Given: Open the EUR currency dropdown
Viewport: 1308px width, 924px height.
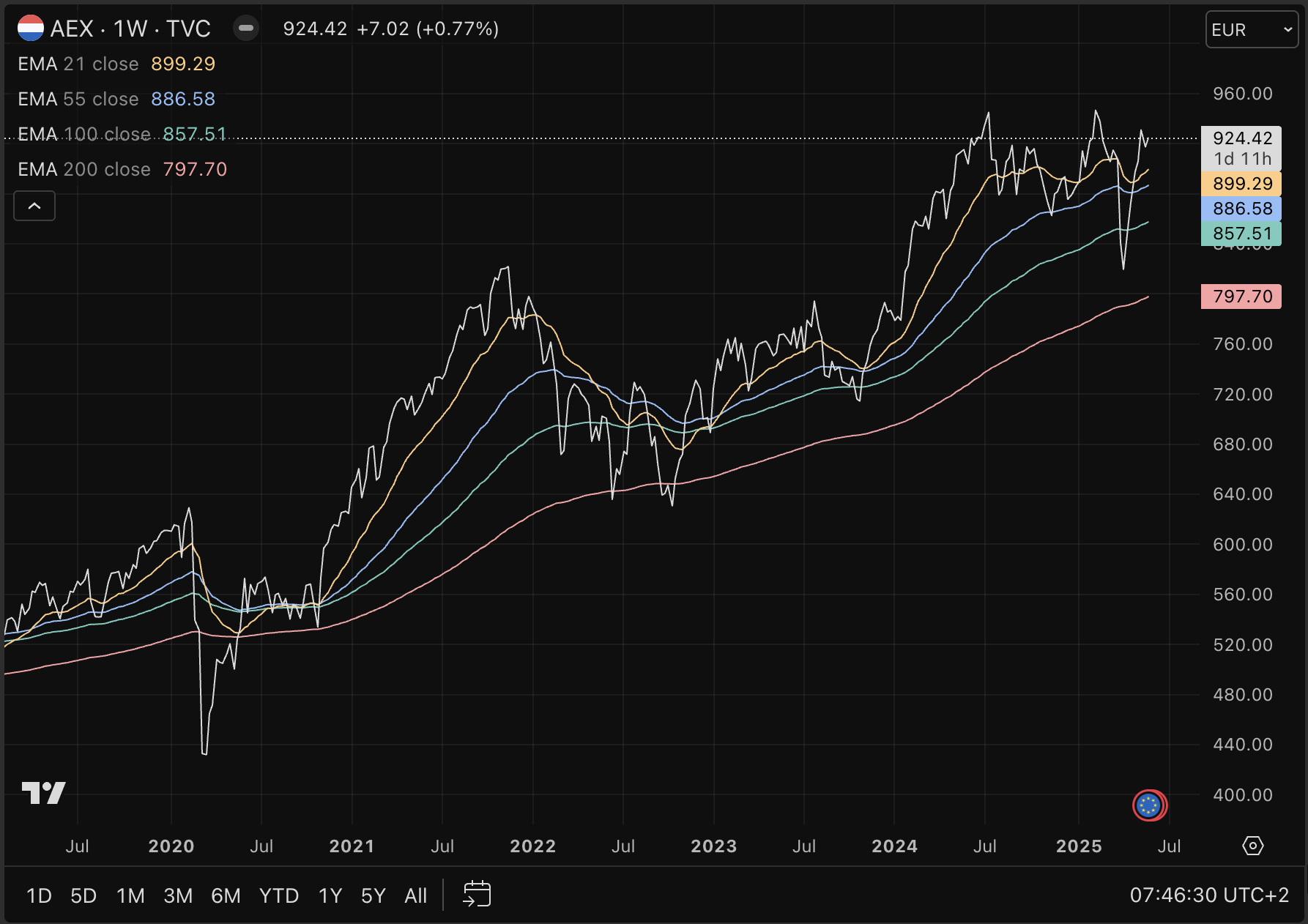Looking at the screenshot, I should [1251, 30].
